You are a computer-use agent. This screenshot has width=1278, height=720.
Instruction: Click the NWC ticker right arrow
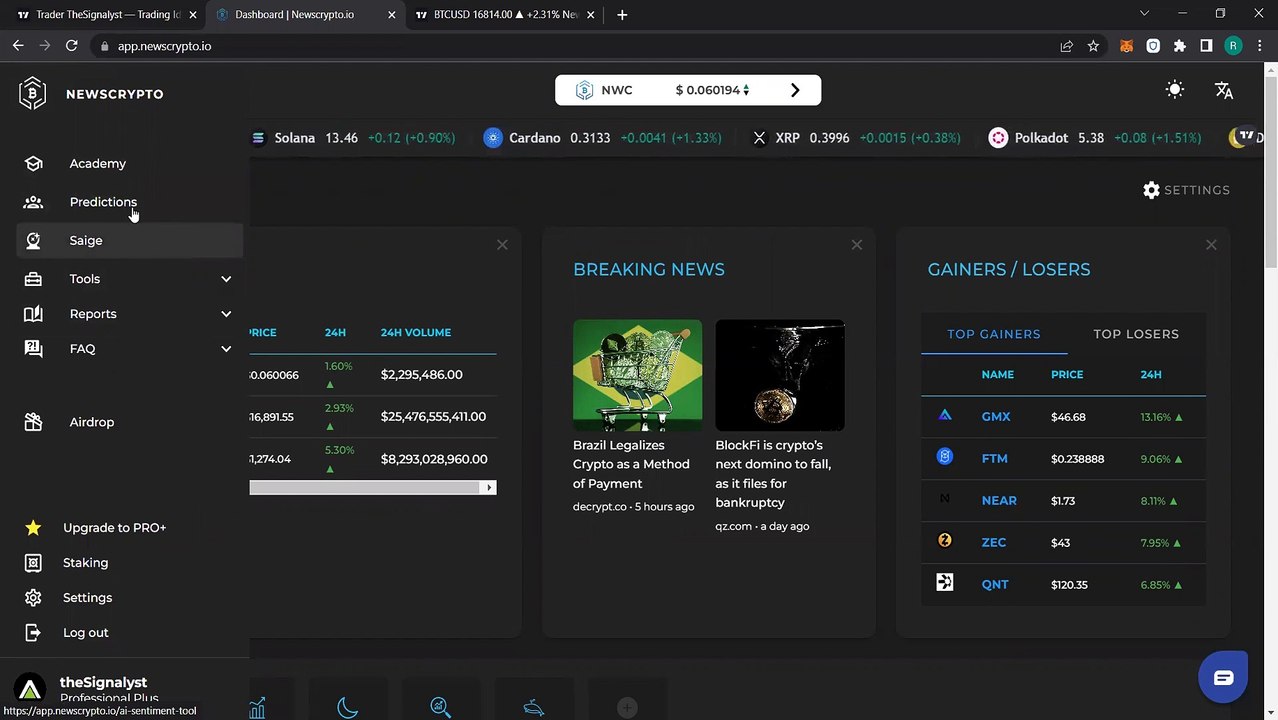[x=795, y=90]
